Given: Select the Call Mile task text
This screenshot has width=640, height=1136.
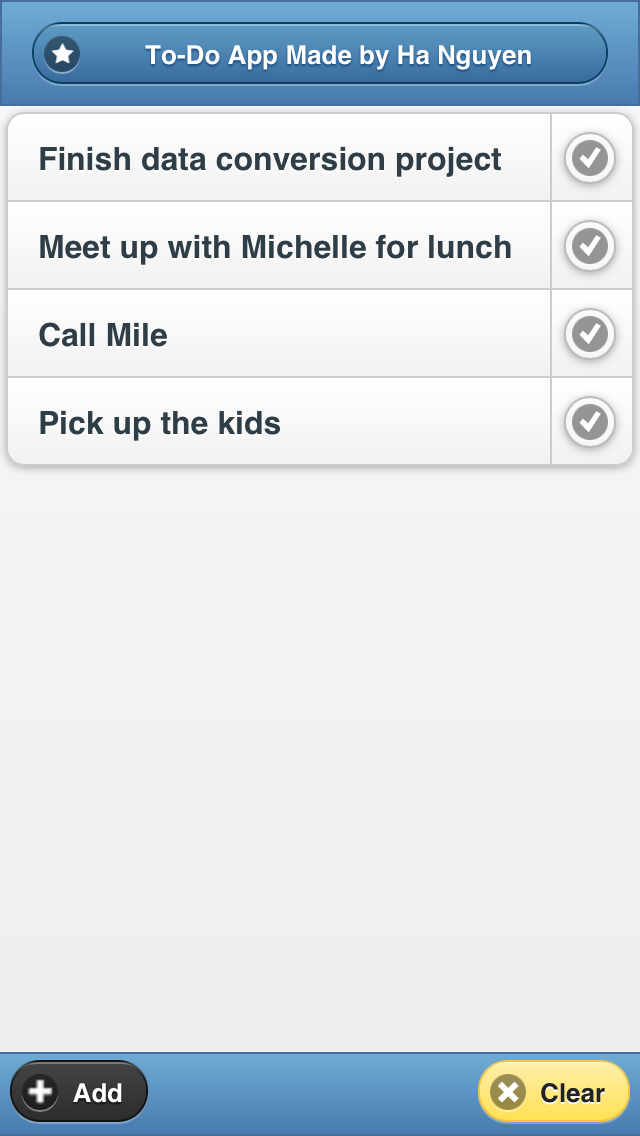Looking at the screenshot, I should [x=103, y=335].
